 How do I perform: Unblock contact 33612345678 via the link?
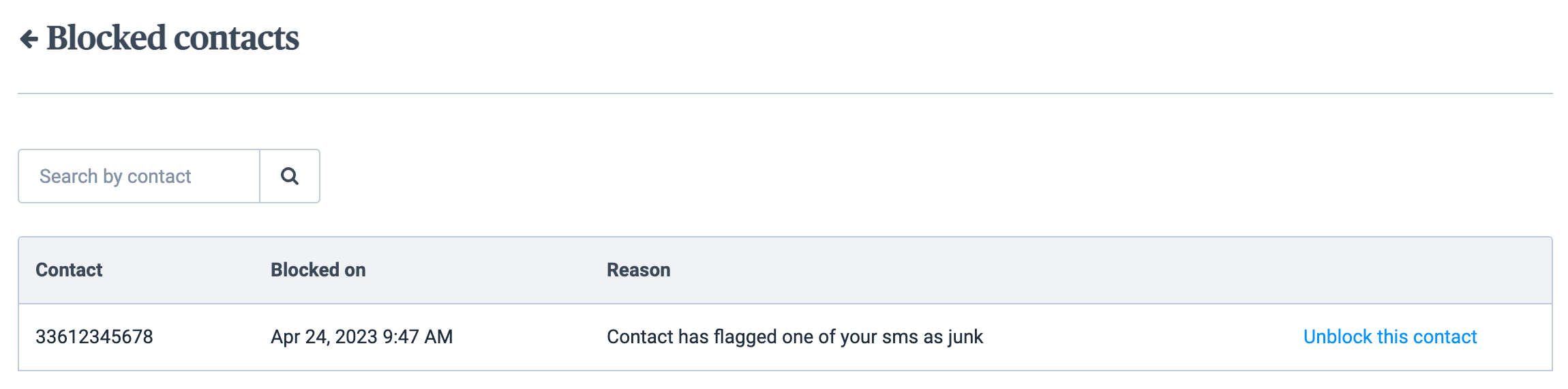click(x=1389, y=336)
